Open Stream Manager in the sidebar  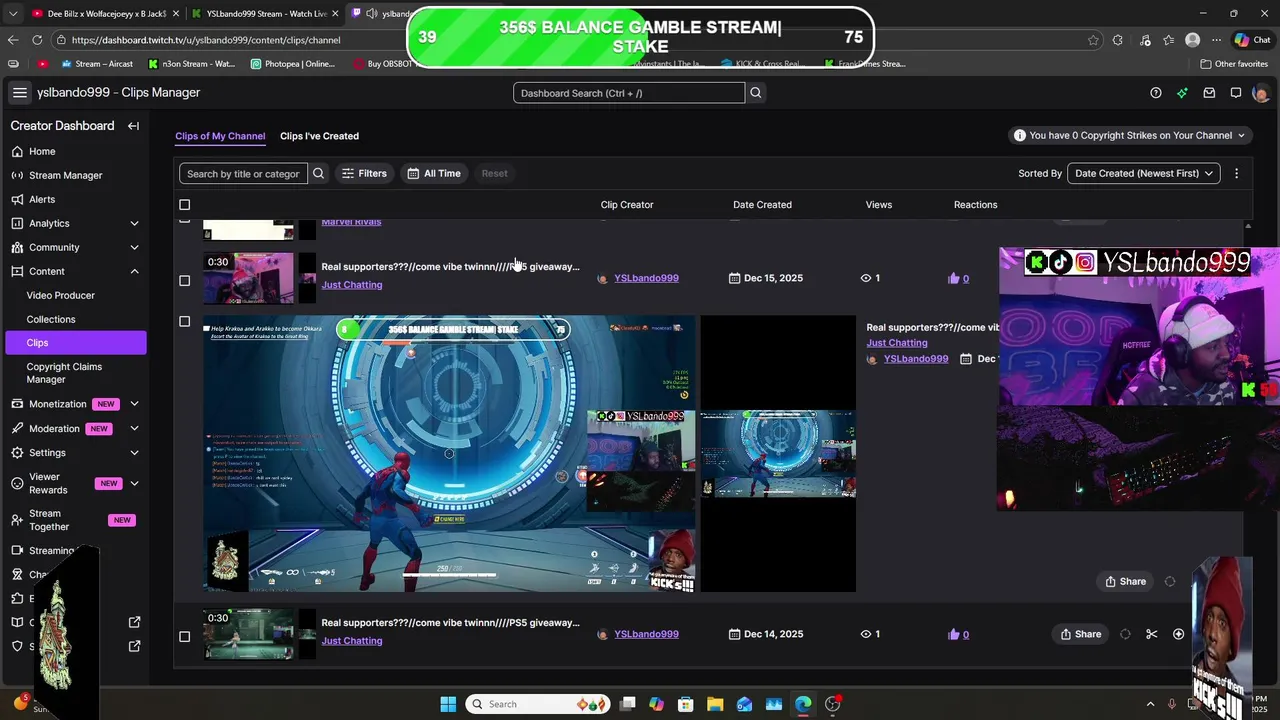tap(76, 175)
